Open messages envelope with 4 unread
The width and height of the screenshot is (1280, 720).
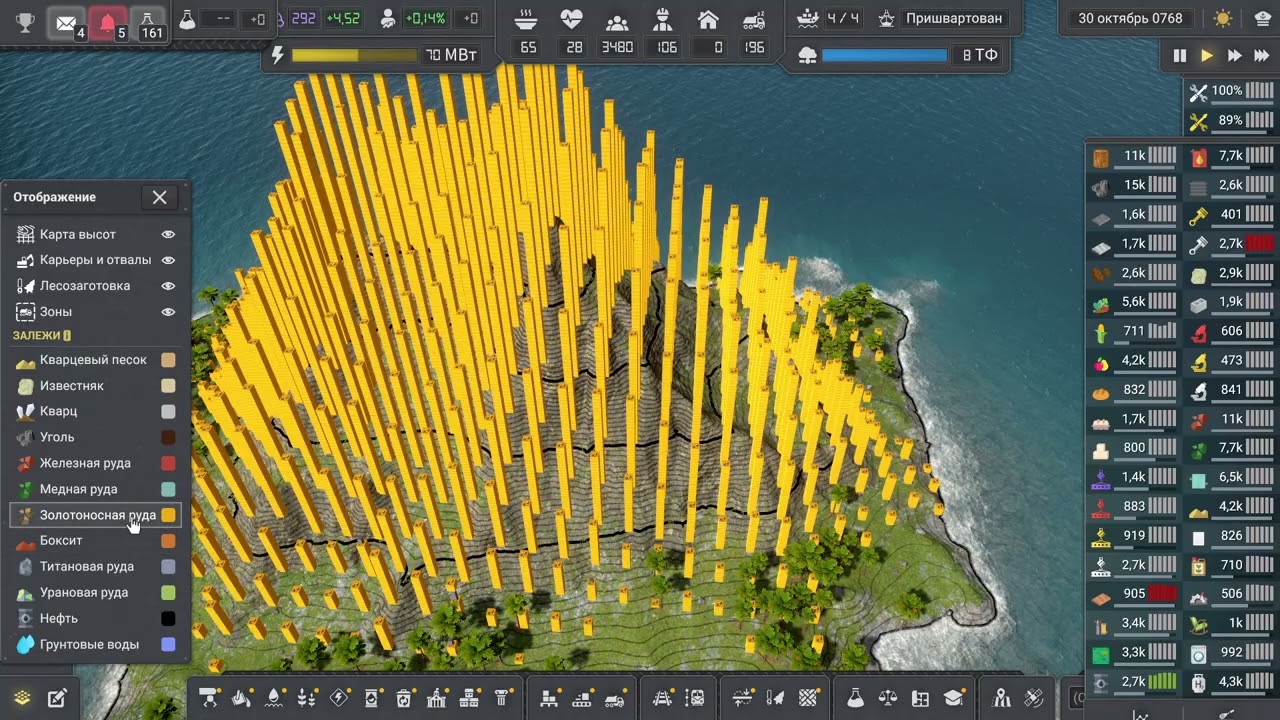pyautogui.click(x=67, y=23)
